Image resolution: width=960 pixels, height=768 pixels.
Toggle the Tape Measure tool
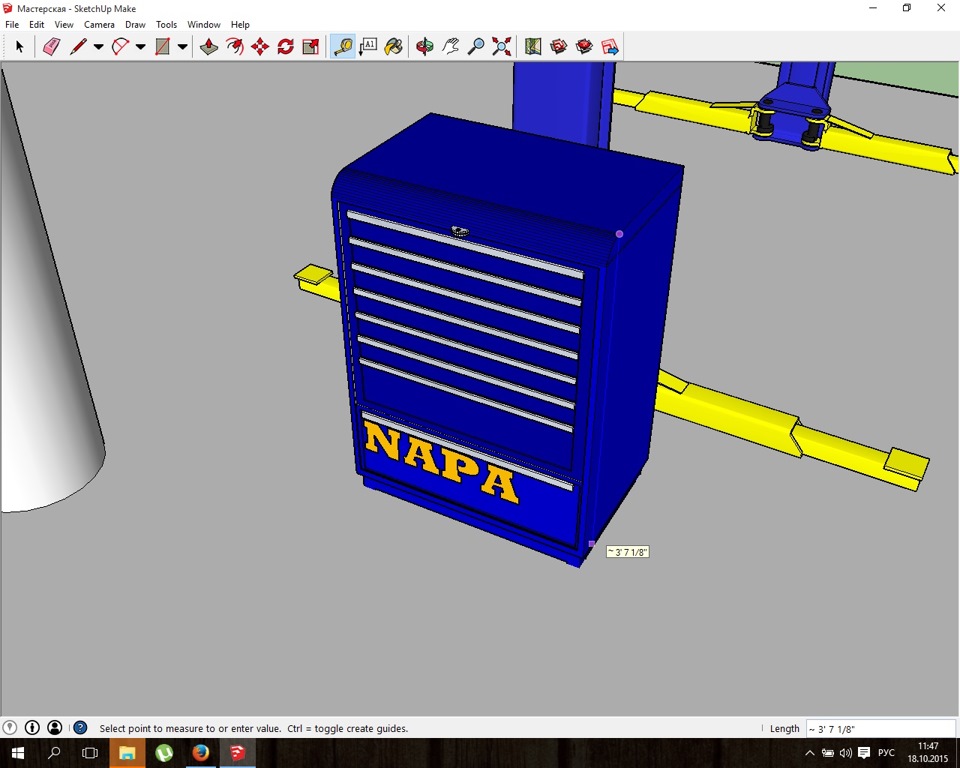[x=343, y=47]
